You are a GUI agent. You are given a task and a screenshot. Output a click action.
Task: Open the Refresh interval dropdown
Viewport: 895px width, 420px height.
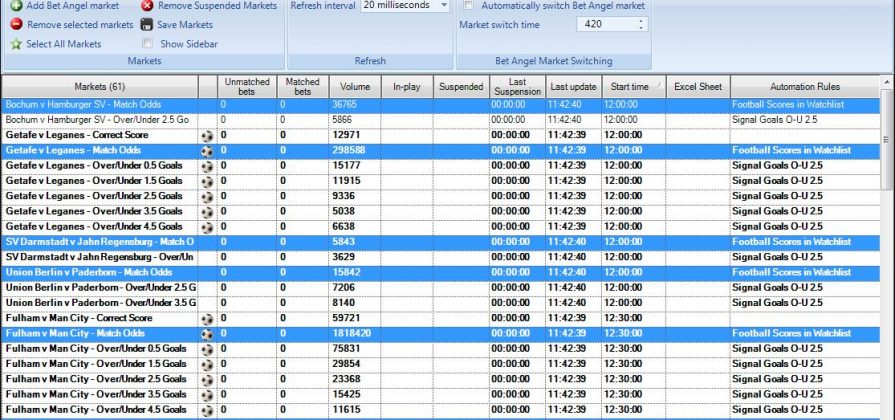(444, 6)
